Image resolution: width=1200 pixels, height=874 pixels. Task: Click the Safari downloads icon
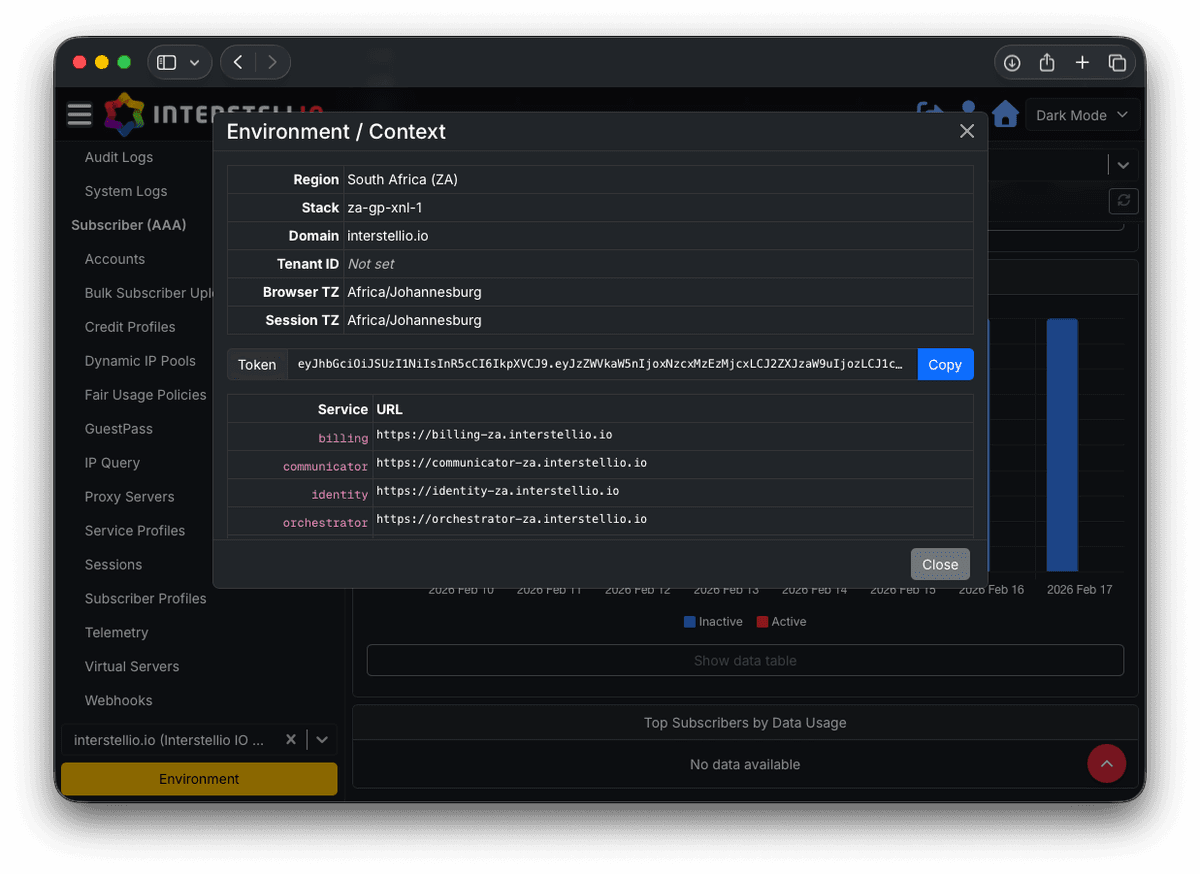(x=1012, y=63)
